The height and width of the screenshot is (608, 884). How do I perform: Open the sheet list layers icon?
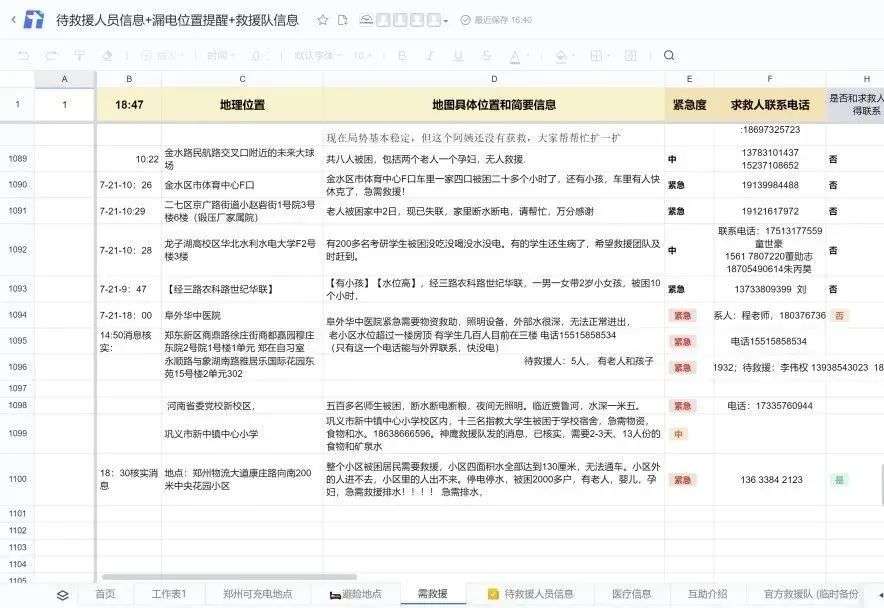[63, 595]
